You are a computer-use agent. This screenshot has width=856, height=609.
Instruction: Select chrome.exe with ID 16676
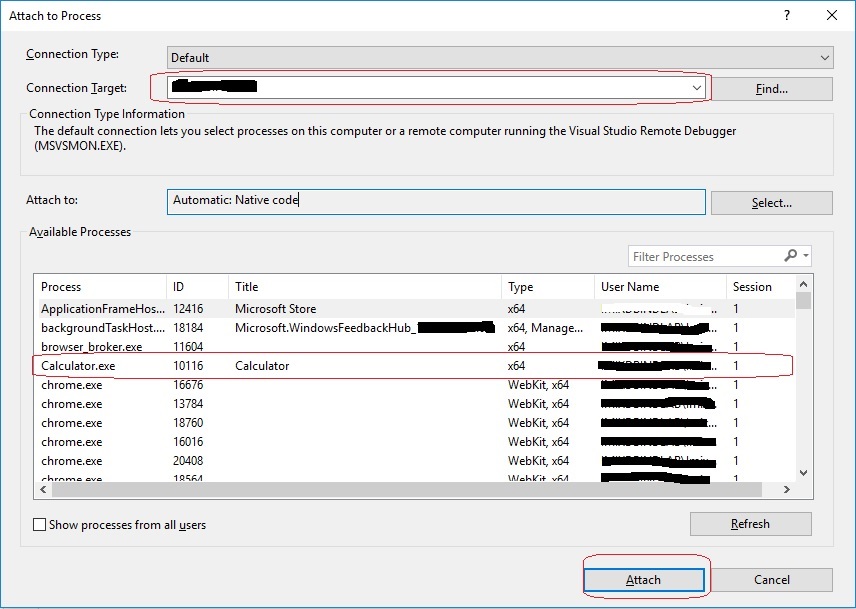coord(300,384)
